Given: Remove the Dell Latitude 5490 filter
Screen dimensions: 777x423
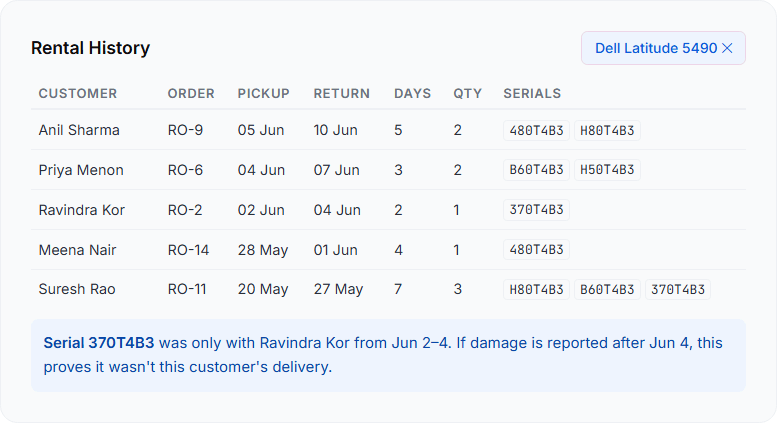Looking at the screenshot, I should point(727,48).
